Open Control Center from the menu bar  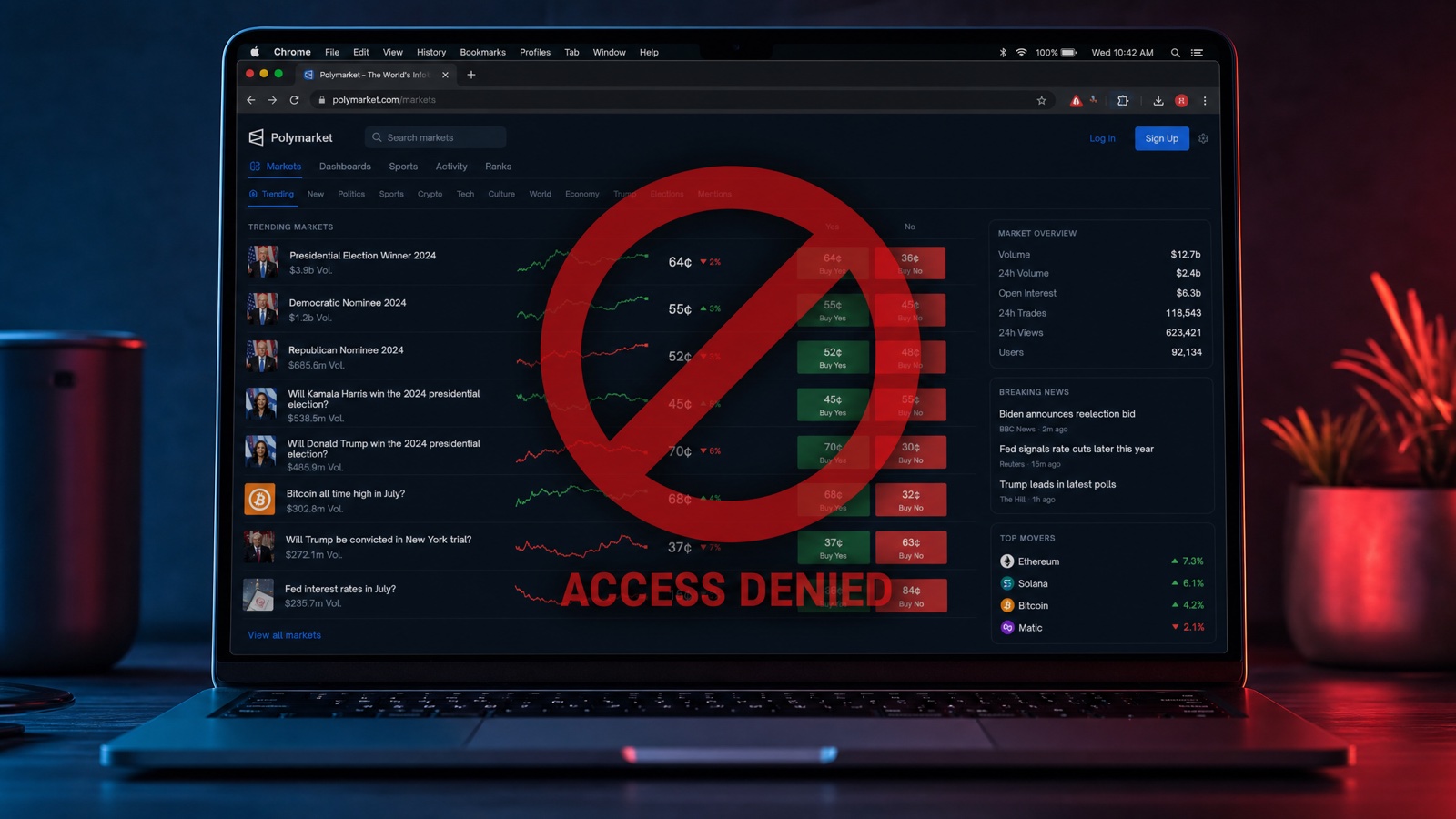coord(1198,53)
